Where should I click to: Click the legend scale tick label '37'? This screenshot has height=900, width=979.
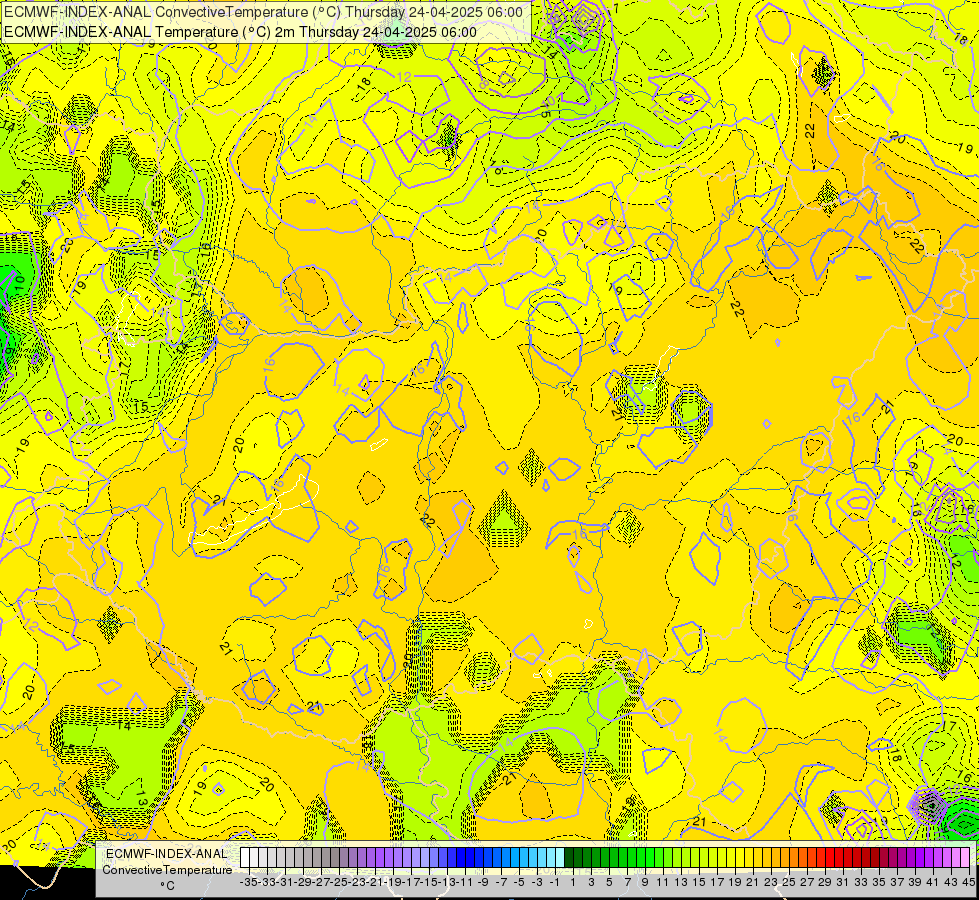click(897, 882)
